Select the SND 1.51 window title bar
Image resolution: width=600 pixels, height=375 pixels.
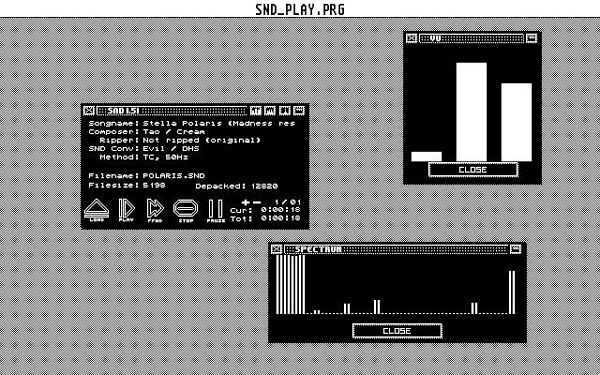coord(172,111)
